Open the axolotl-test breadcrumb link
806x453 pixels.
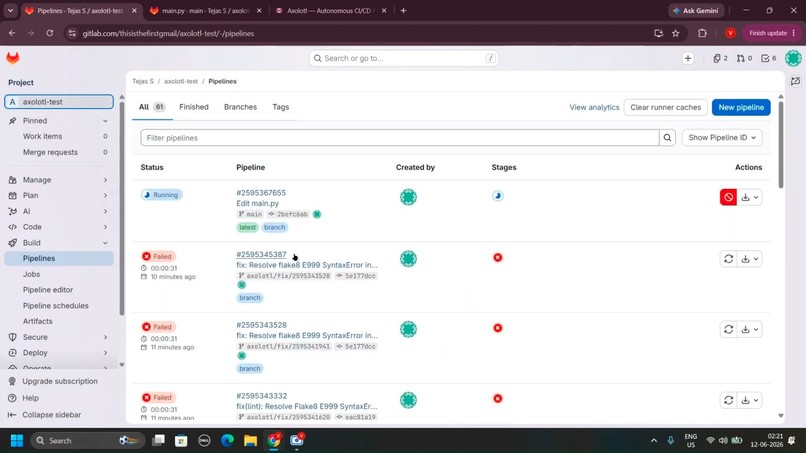coord(180,81)
